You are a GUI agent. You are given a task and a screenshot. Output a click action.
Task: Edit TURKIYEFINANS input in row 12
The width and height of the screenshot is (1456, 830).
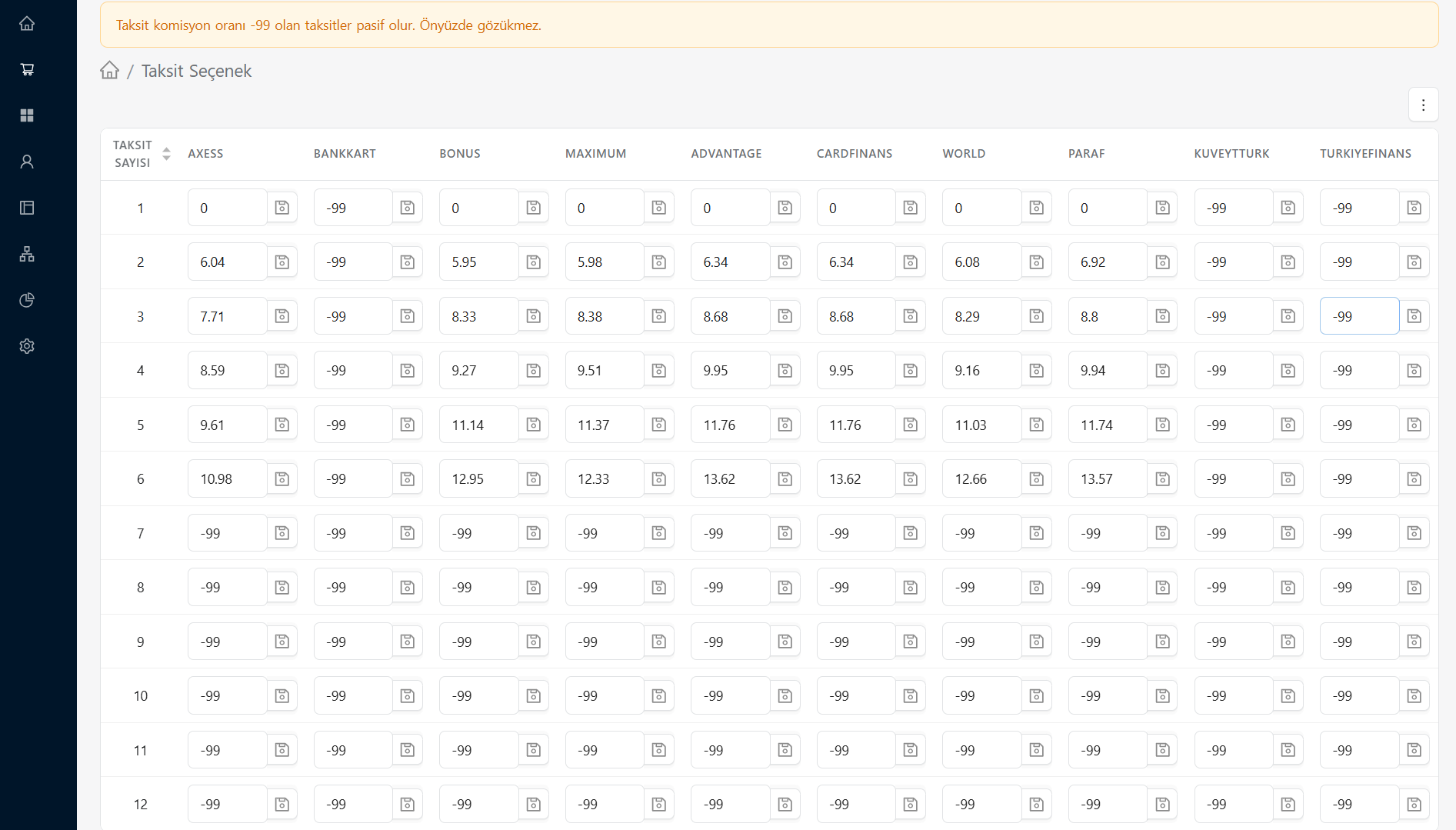pos(1359,805)
